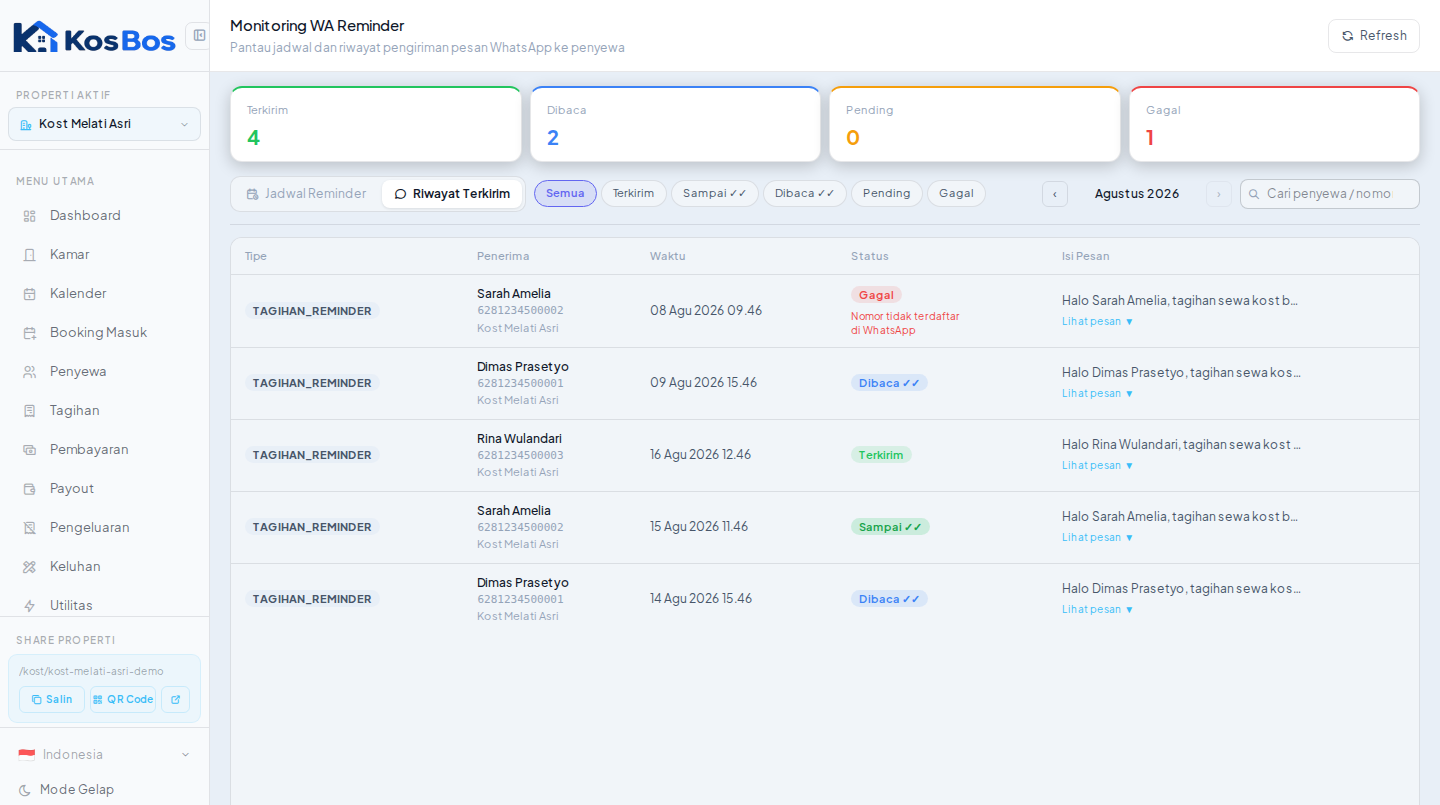Click red Gagal status badge for Sarah Amelia
This screenshot has height=805, width=1440.
[876, 295]
